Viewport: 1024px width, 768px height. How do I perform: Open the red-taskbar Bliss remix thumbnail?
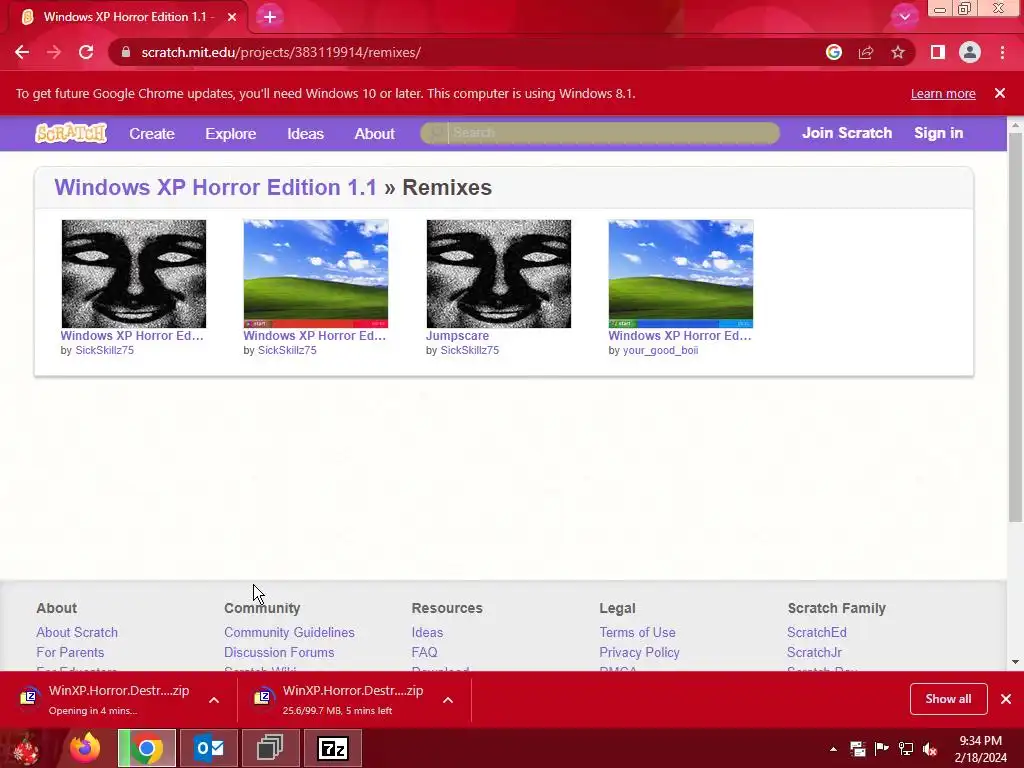316,274
